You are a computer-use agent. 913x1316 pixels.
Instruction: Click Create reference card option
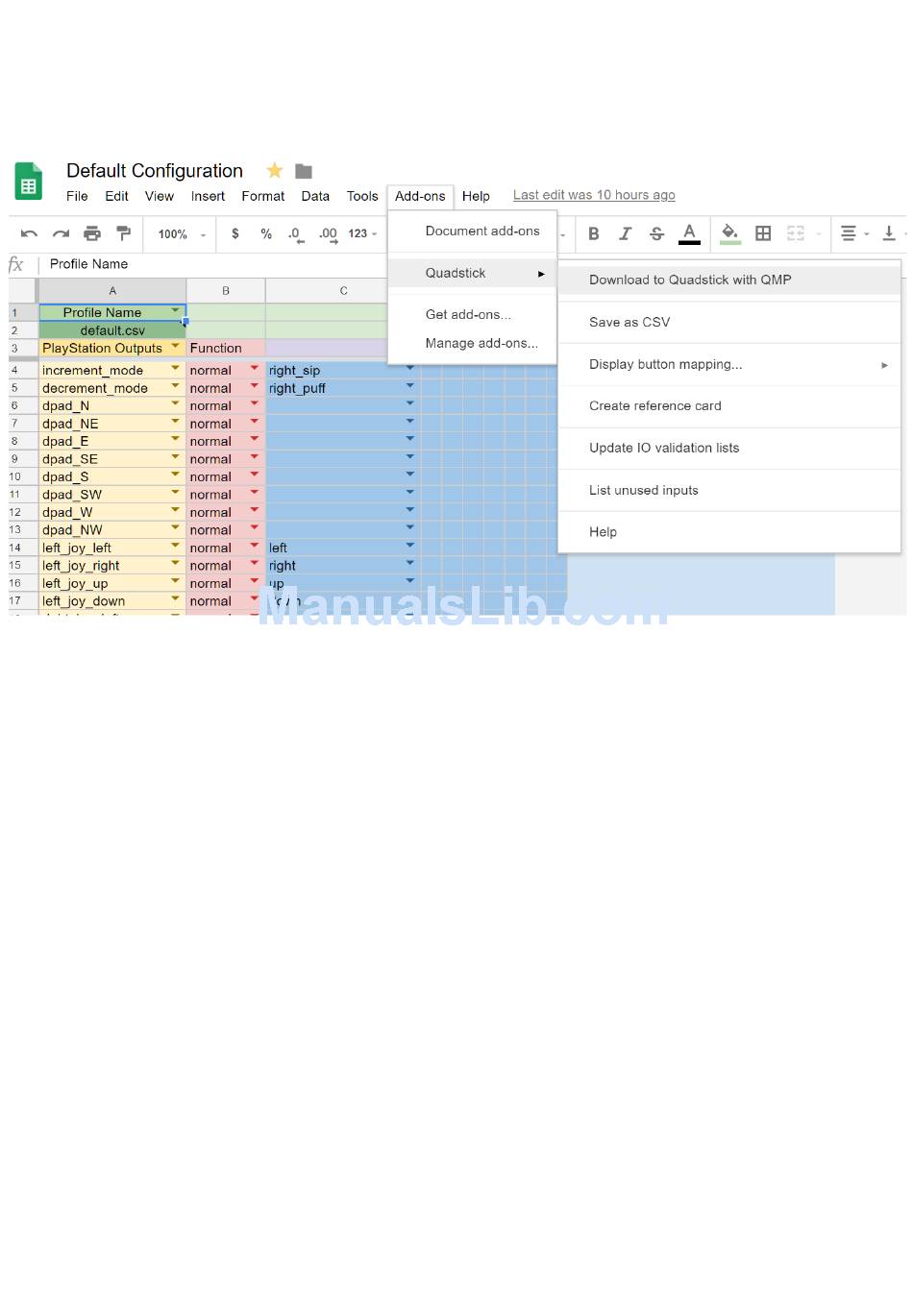(655, 406)
